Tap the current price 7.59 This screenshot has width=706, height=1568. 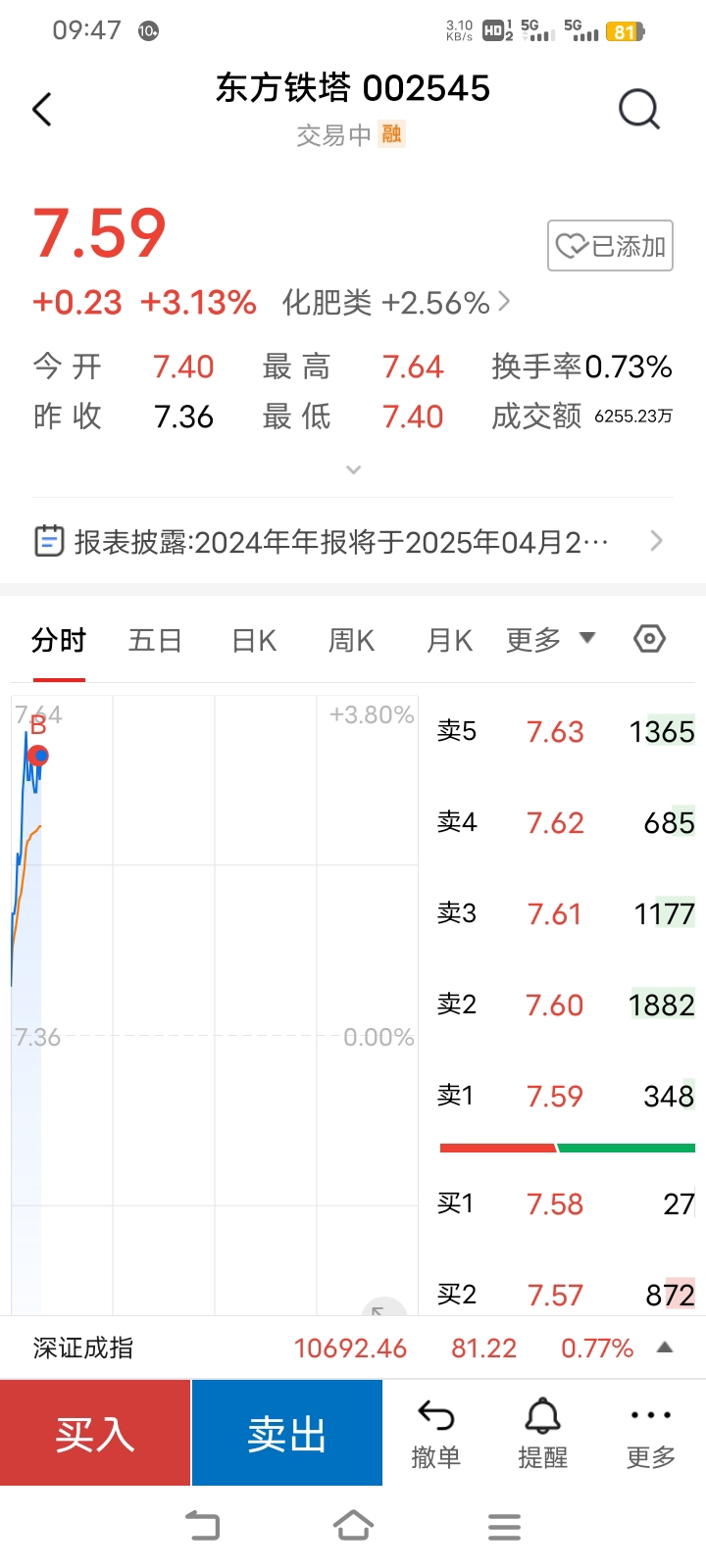click(99, 234)
